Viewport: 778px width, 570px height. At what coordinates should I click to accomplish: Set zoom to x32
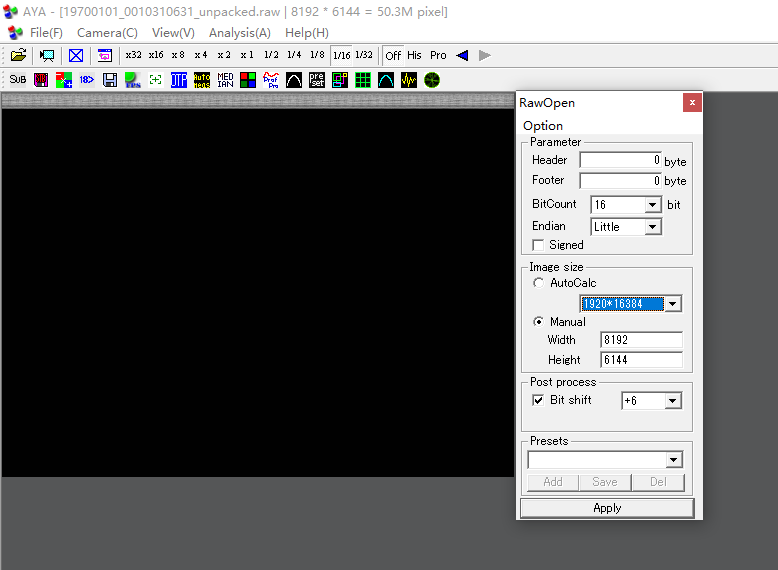pos(133,55)
